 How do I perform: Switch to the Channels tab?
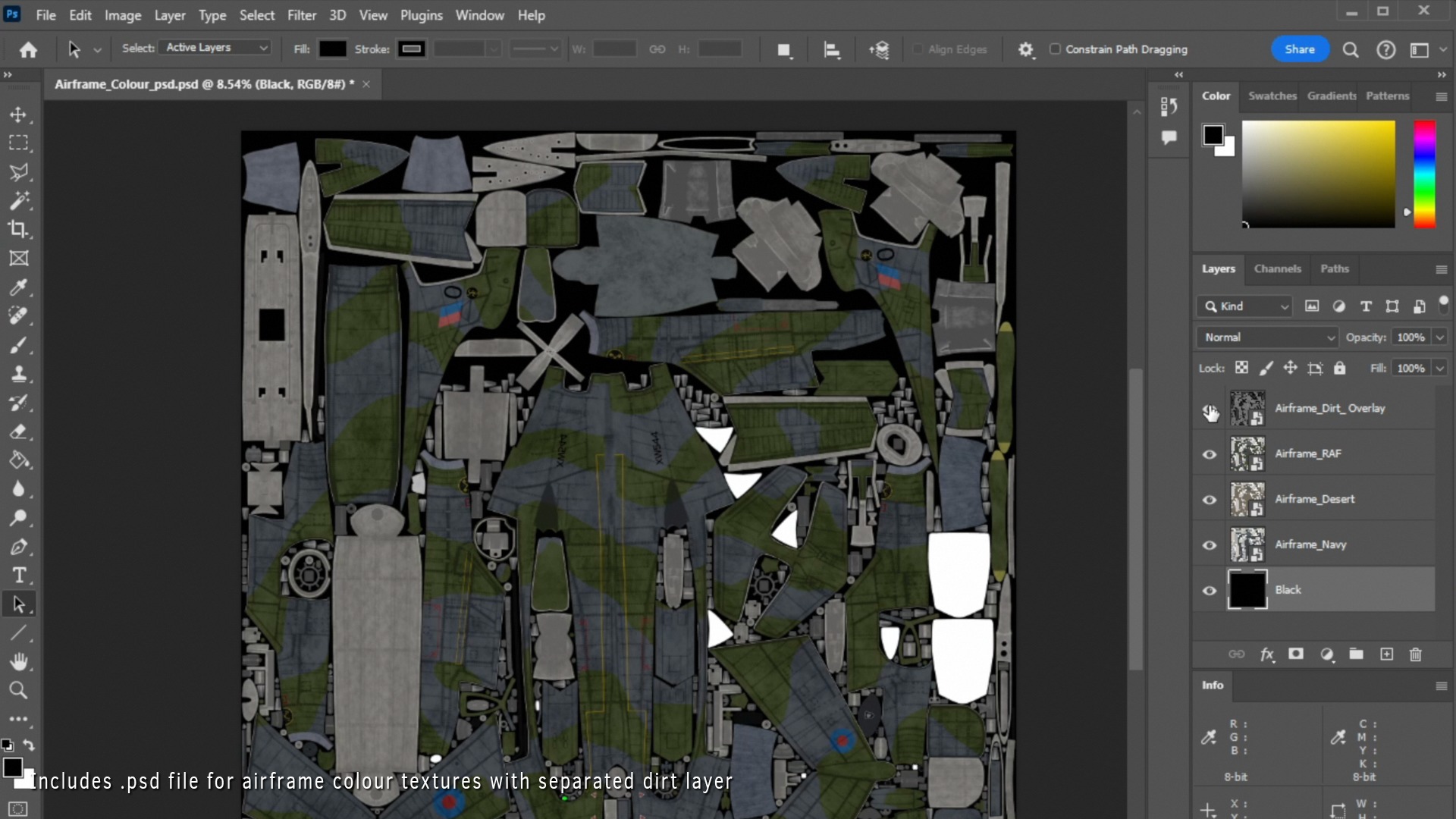pos(1277,269)
